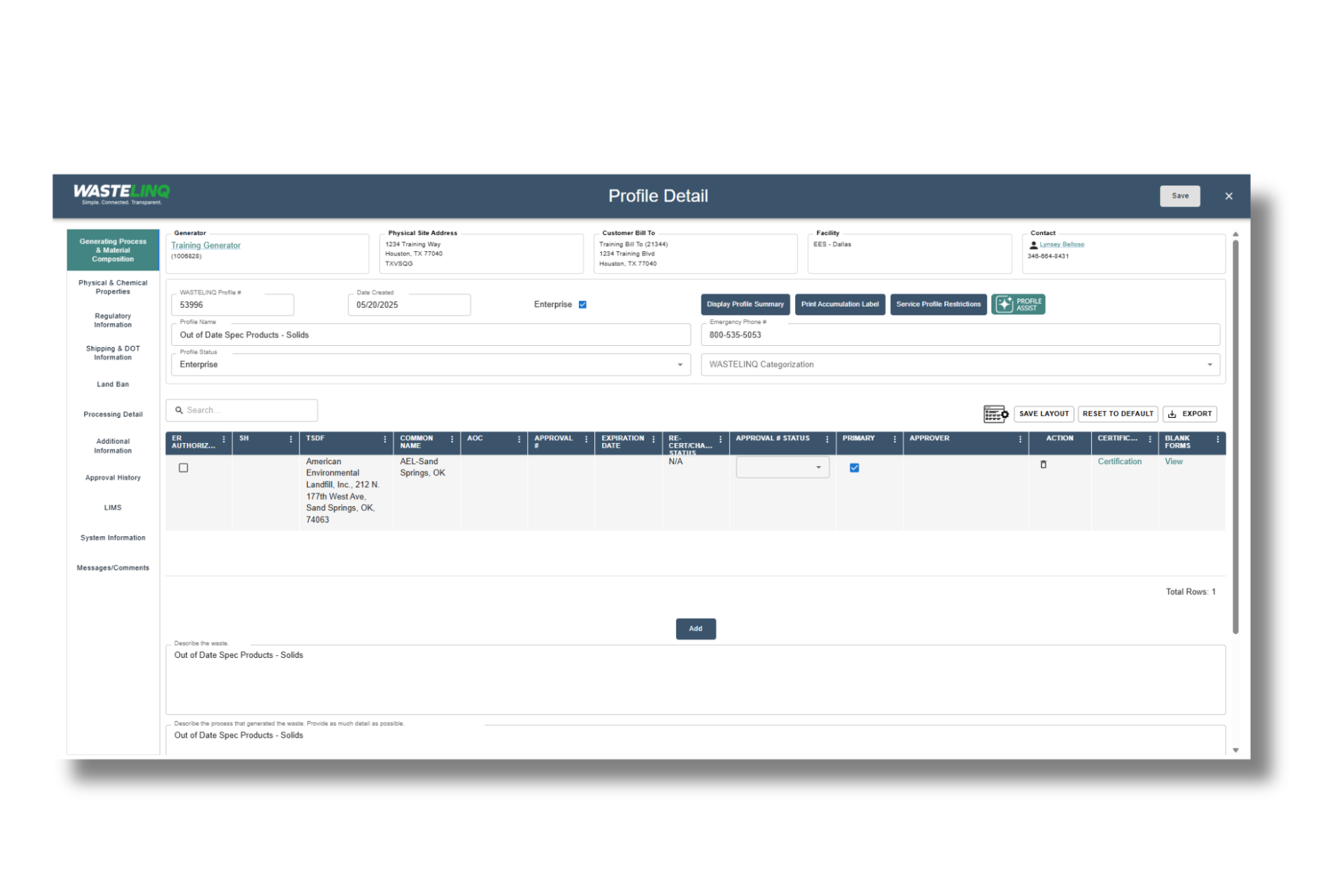The image size is (1344, 896).
Task: Click the vertical scrollbar on the right
Action: [x=1235, y=434]
